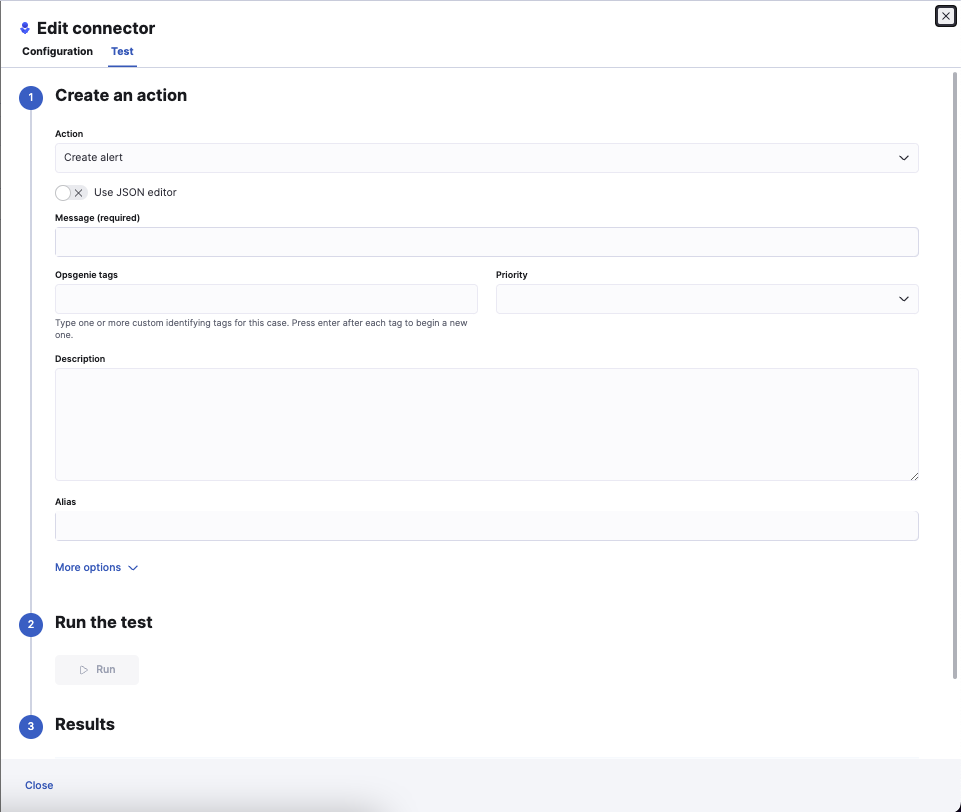Open the Action dropdown showing Create alert
Viewport: 961px width, 812px height.
(x=486, y=157)
